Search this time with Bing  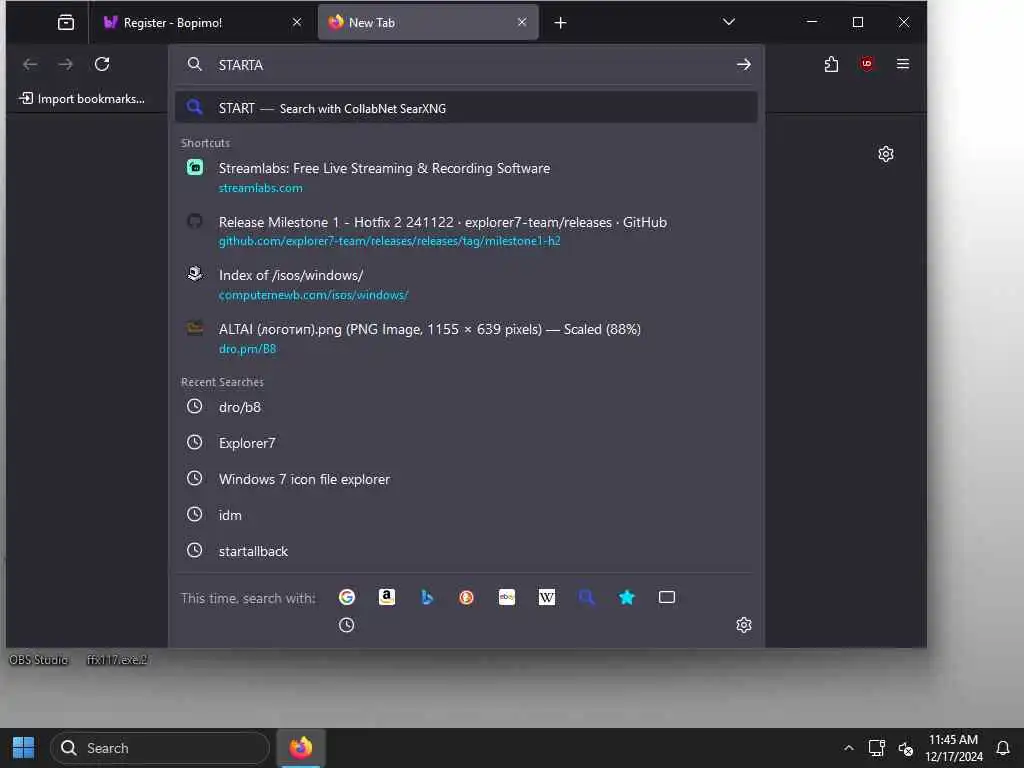pos(426,597)
